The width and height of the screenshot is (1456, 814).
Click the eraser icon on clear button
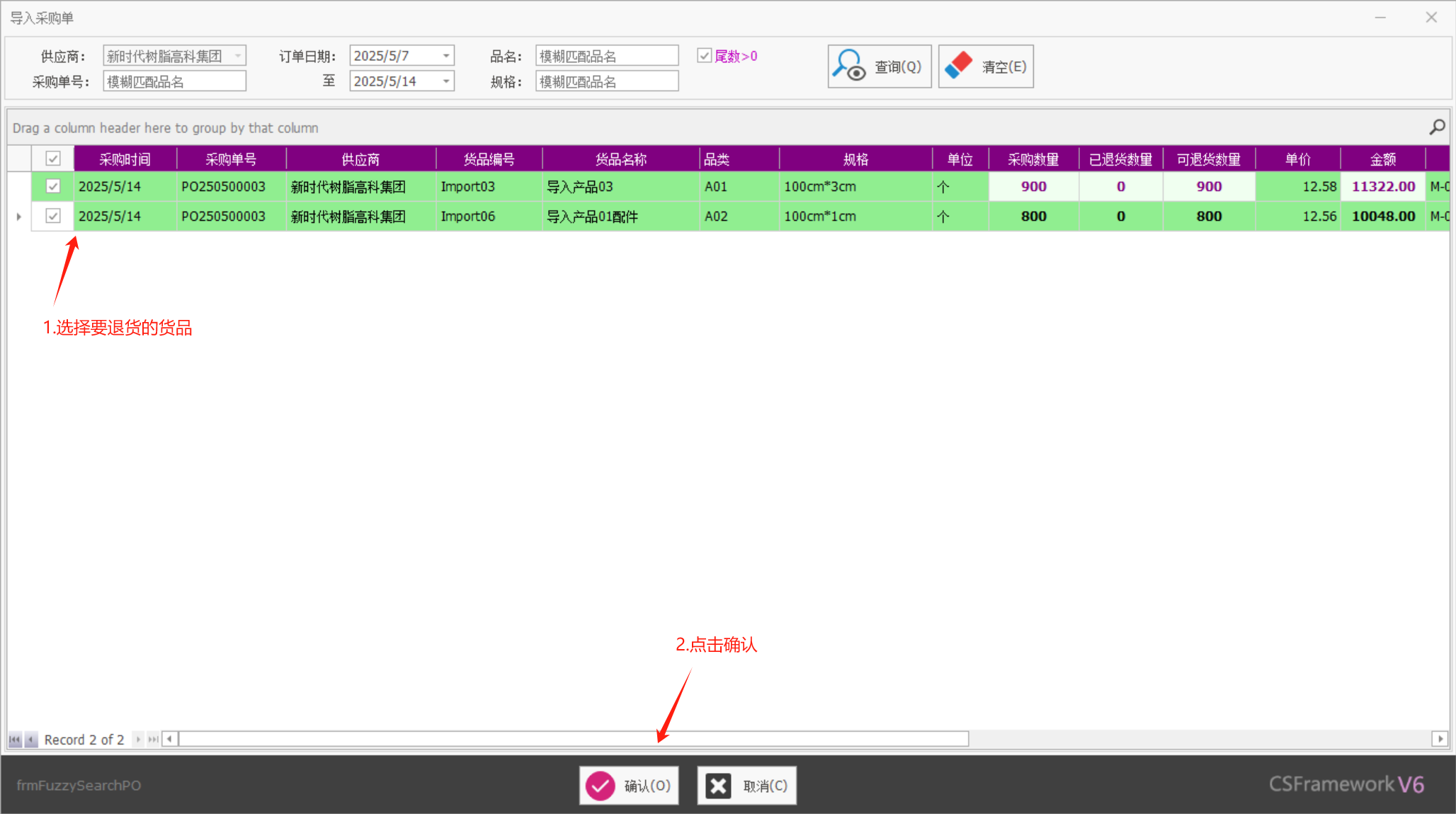(x=959, y=65)
